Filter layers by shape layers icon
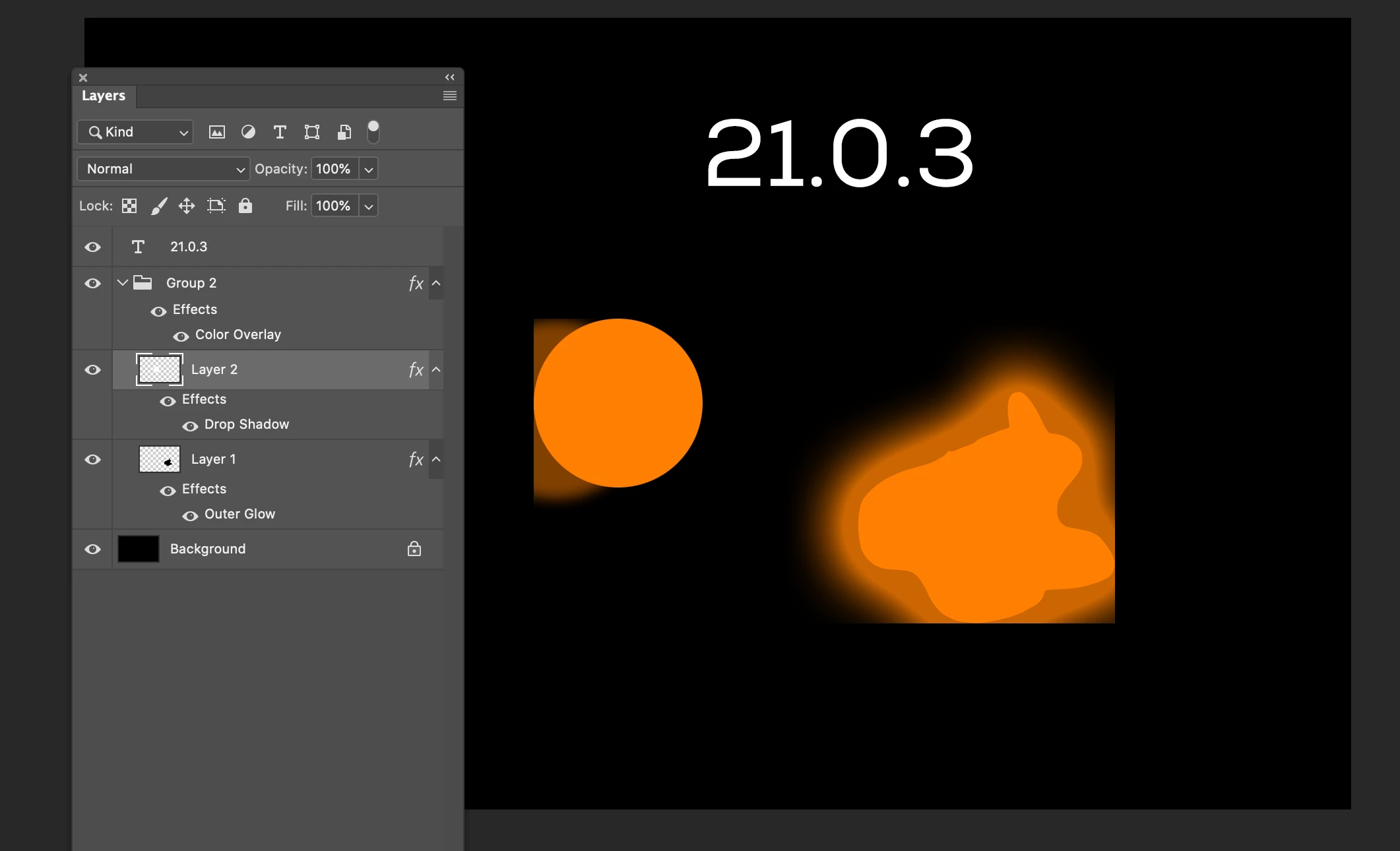The image size is (1400, 851). point(311,132)
